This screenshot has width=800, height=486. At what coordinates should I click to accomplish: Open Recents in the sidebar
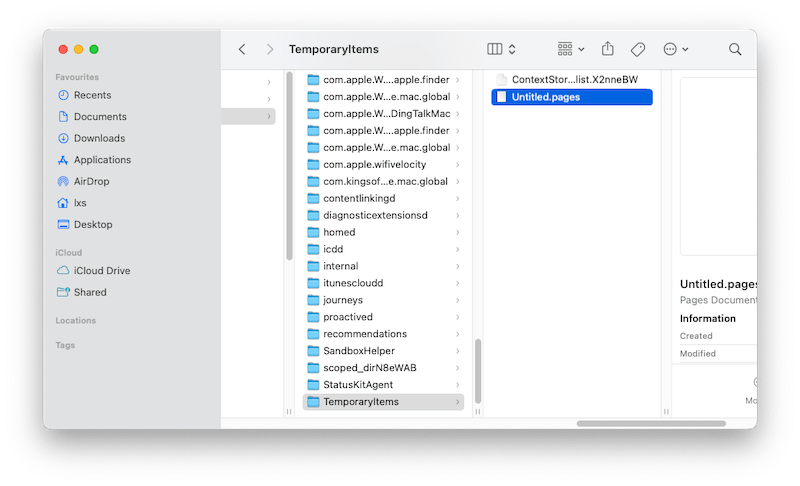click(92, 95)
